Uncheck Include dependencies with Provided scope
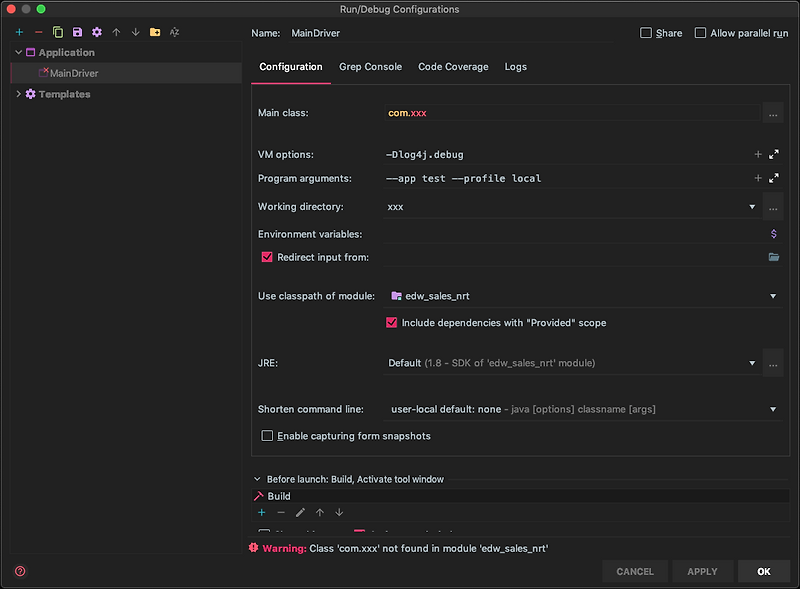 click(x=391, y=322)
